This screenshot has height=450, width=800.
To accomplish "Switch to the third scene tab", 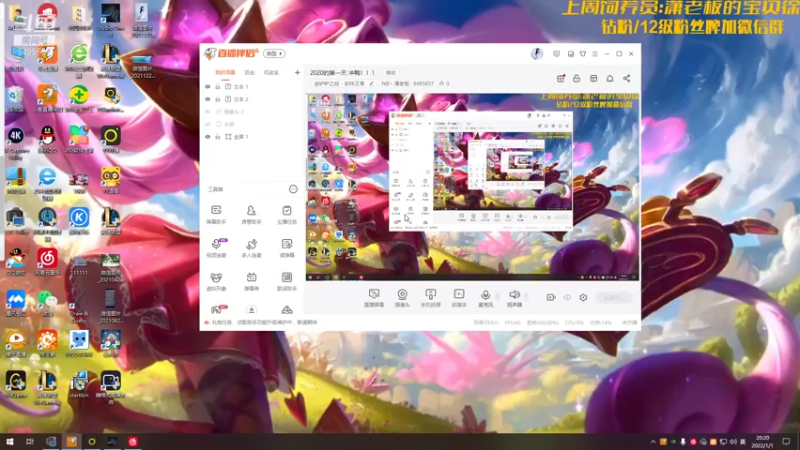I will pos(271,72).
